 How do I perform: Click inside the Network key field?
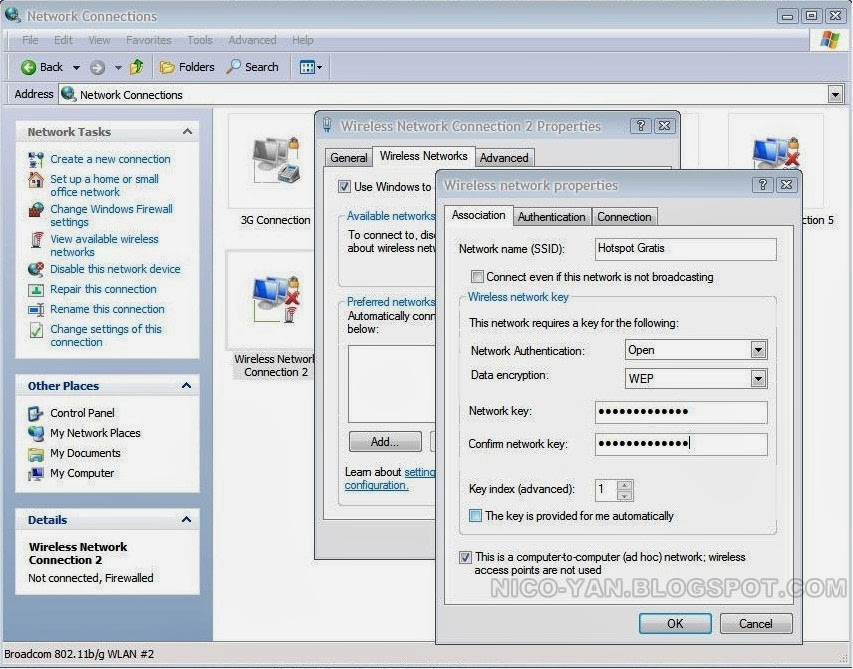point(680,412)
